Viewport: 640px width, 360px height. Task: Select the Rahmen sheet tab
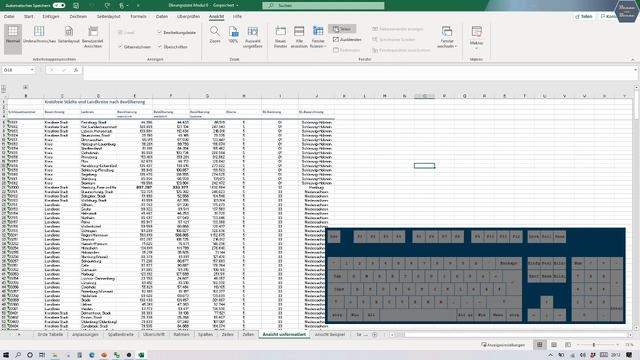coord(181,335)
